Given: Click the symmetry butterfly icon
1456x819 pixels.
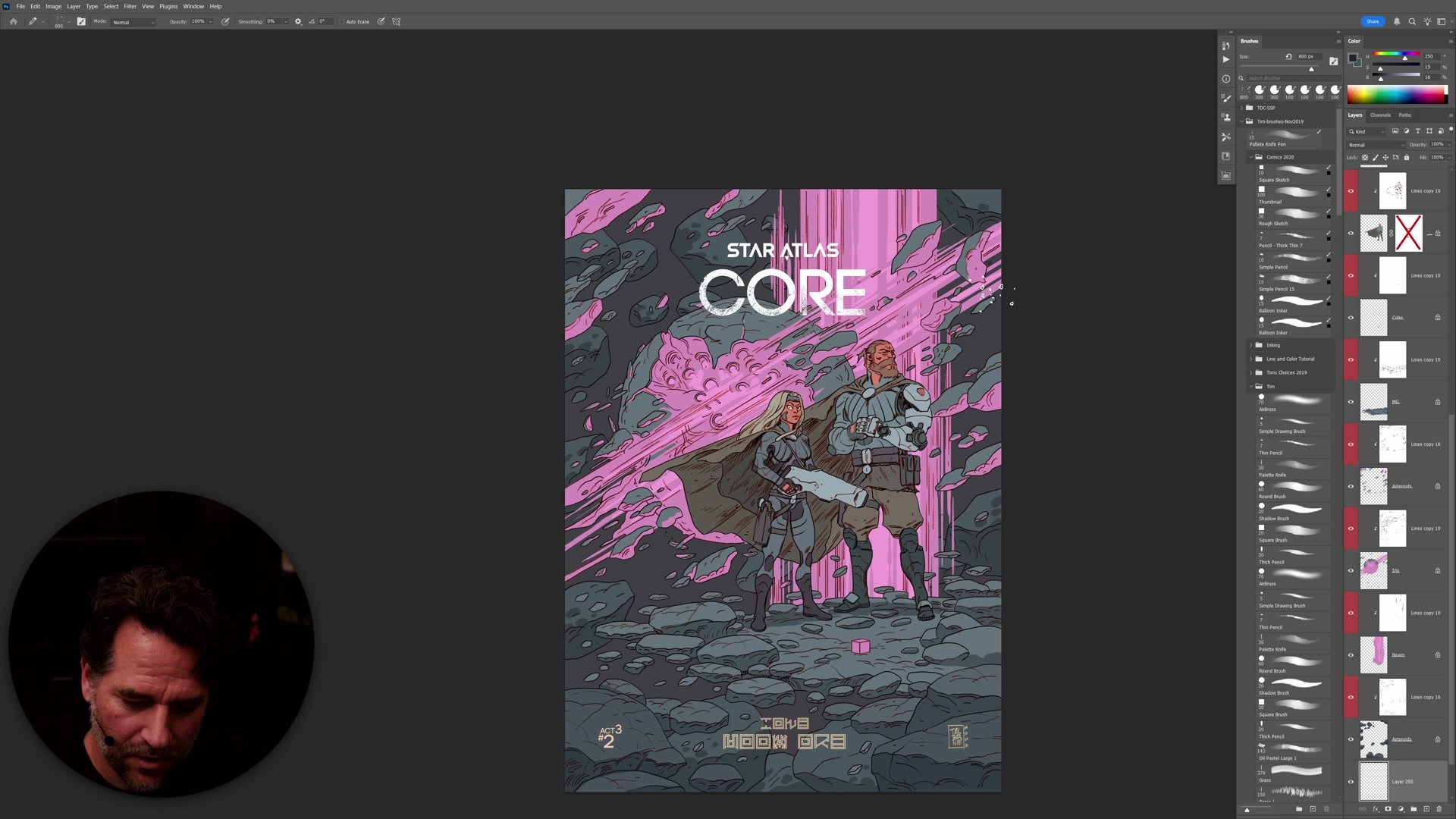Looking at the screenshot, I should pyautogui.click(x=396, y=21).
